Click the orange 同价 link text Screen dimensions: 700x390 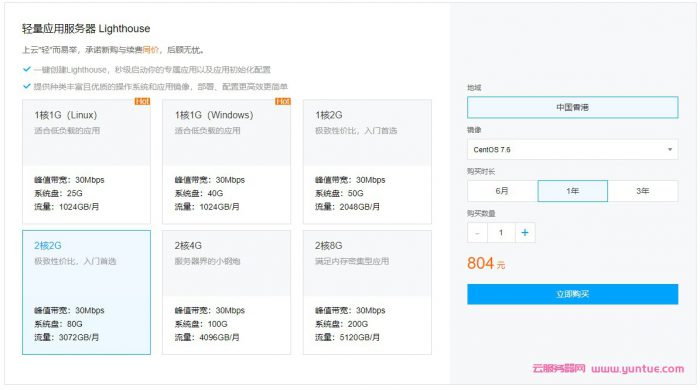tap(150, 50)
